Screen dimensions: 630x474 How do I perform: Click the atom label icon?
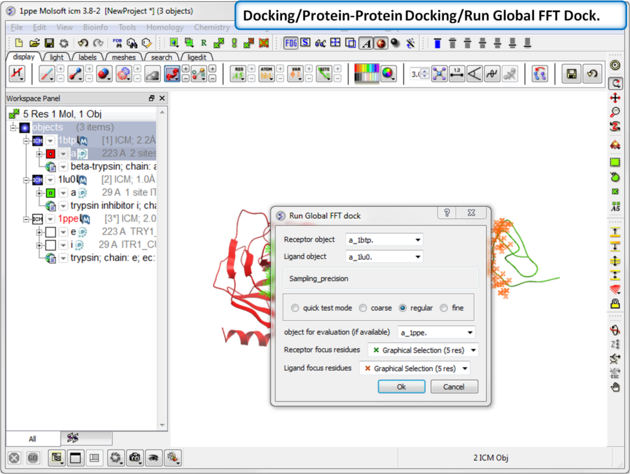[266, 74]
